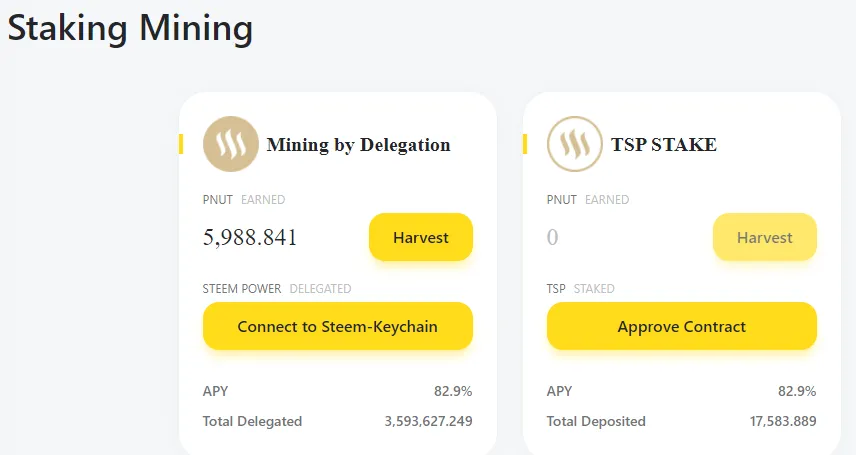Click the faded Harvest button in TSP STAKE
Image resolution: width=856 pixels, height=455 pixels.
pos(765,237)
